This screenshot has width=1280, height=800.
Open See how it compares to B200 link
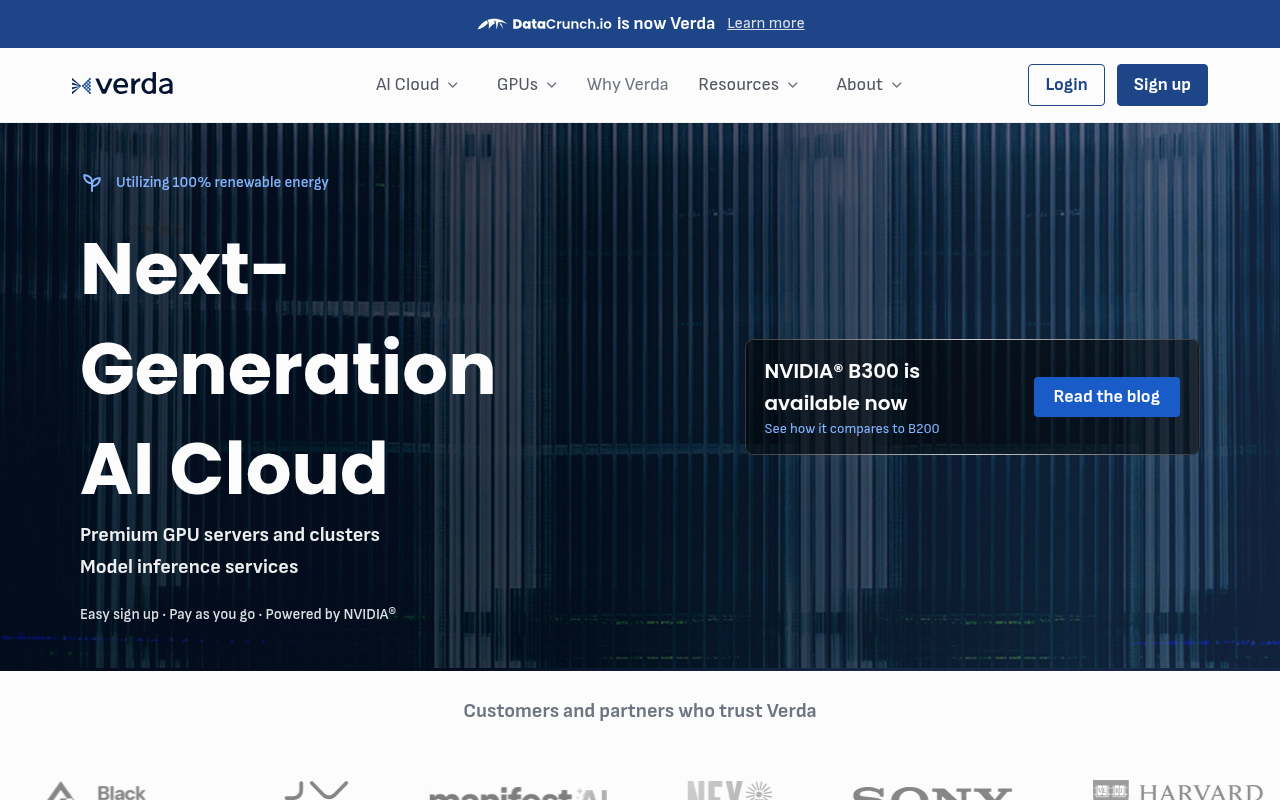click(x=851, y=429)
